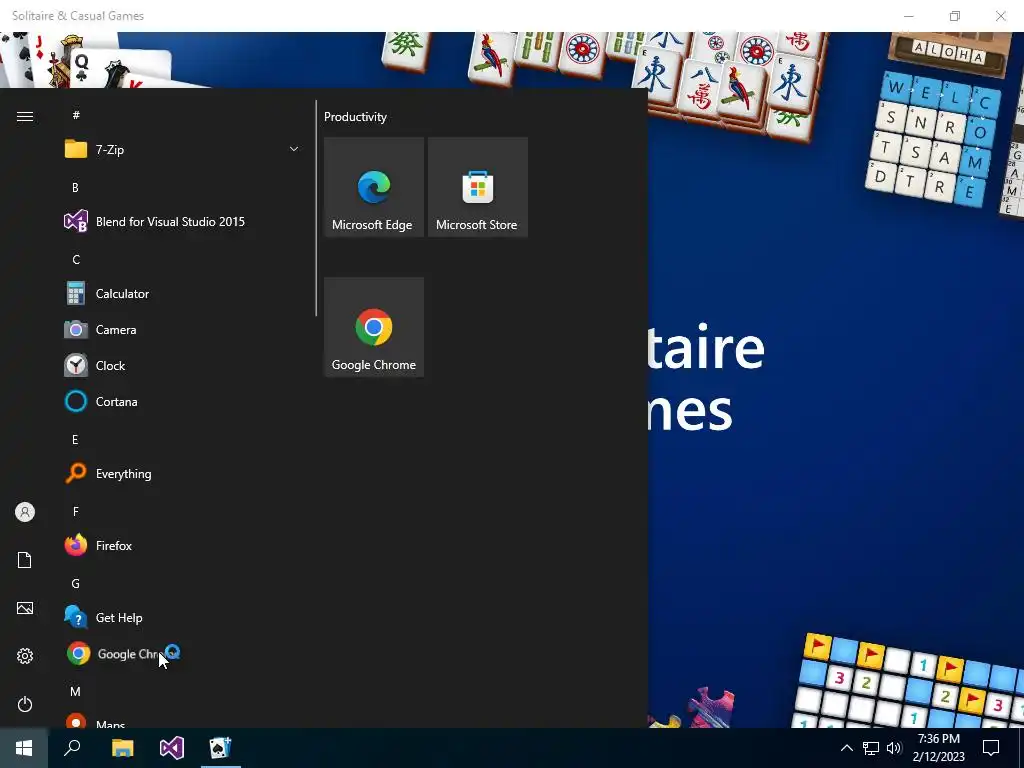This screenshot has width=1024, height=768.
Task: Click the Microsoft Store tile
Action: pyautogui.click(x=477, y=187)
